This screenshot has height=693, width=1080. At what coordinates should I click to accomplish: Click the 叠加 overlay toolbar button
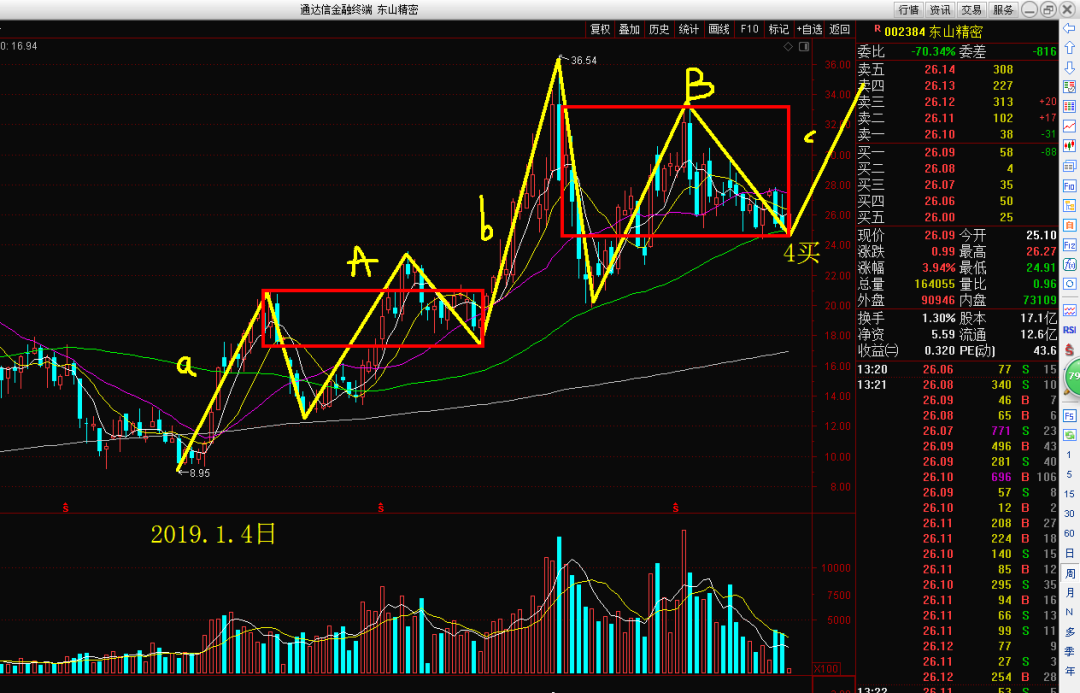click(x=629, y=29)
